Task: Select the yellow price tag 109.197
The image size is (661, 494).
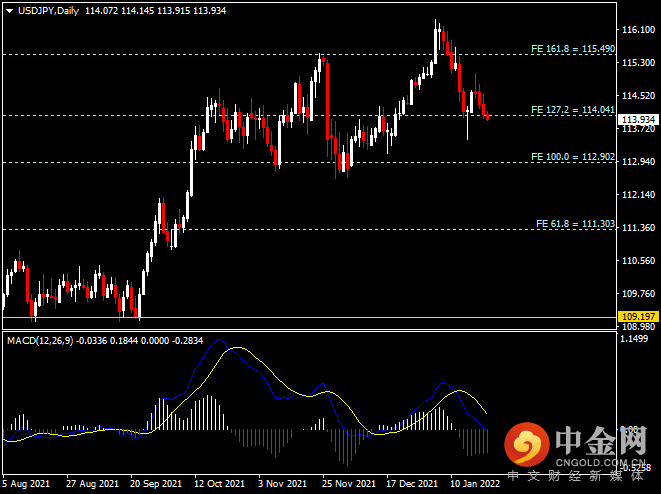Action: point(638,317)
